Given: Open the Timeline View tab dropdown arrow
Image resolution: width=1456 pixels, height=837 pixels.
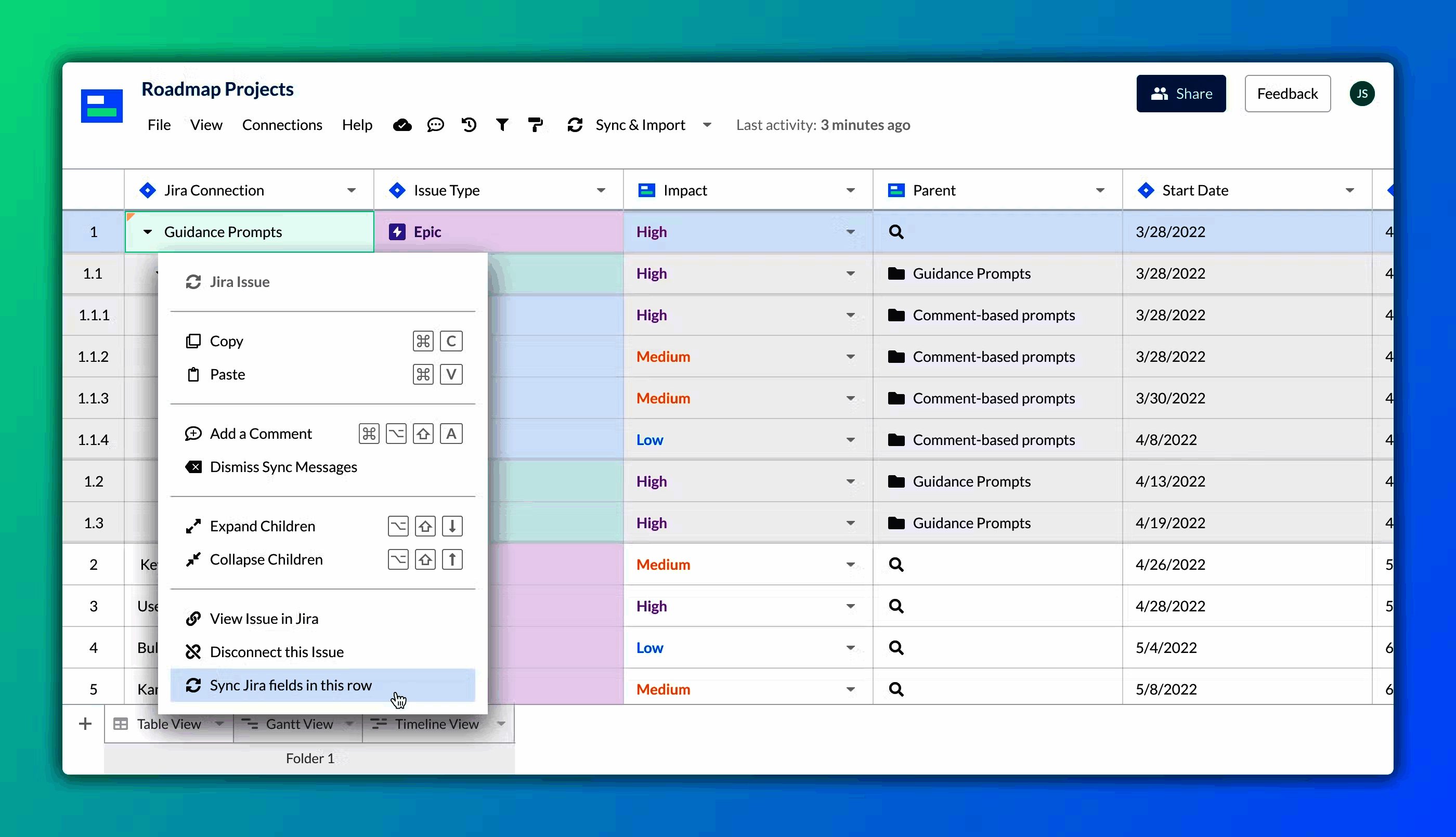Looking at the screenshot, I should (501, 724).
